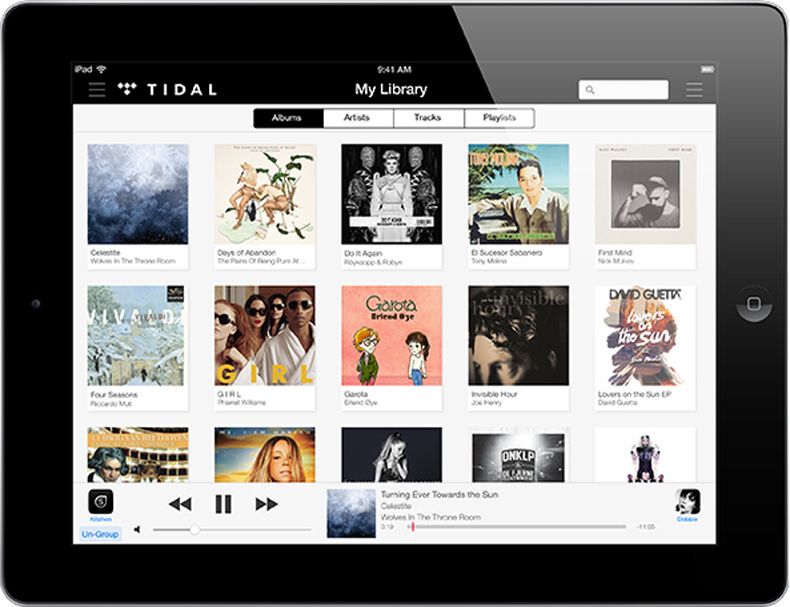790x607 pixels.
Task: Click 'Erlend Øye' artist name
Action: click(x=360, y=402)
